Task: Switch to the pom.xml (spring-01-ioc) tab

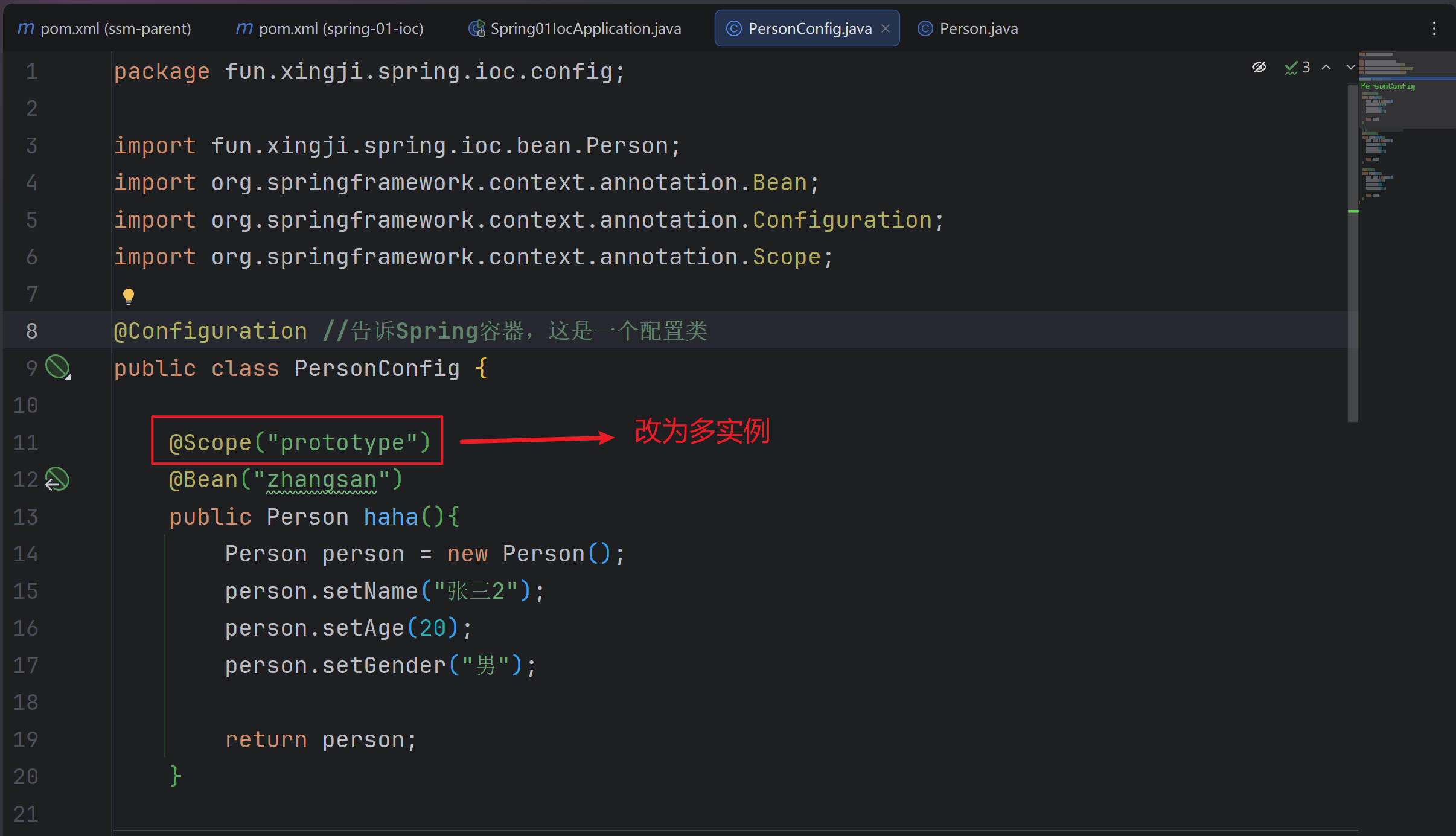Action: point(330,28)
